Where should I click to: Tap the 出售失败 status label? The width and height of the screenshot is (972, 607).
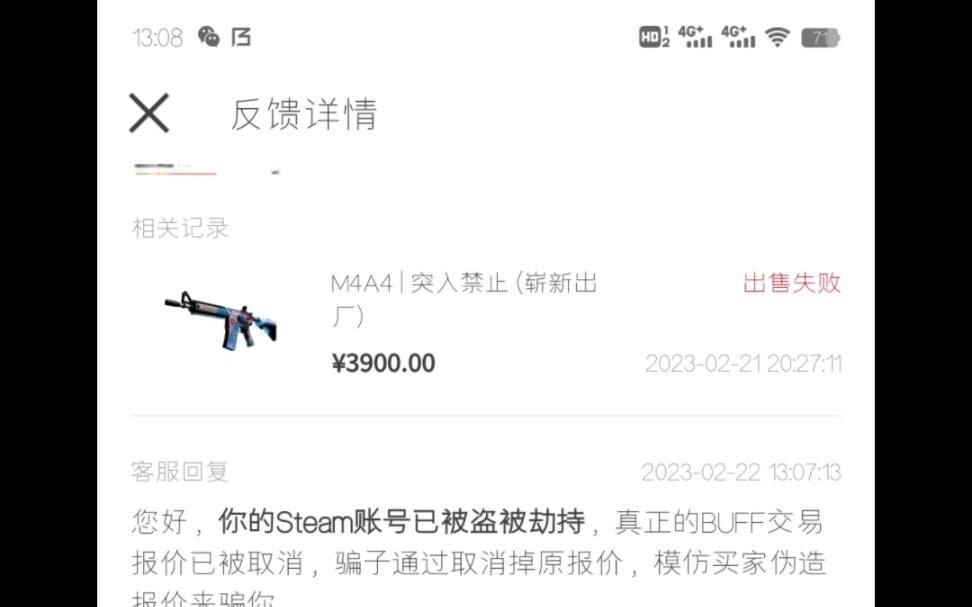(792, 283)
